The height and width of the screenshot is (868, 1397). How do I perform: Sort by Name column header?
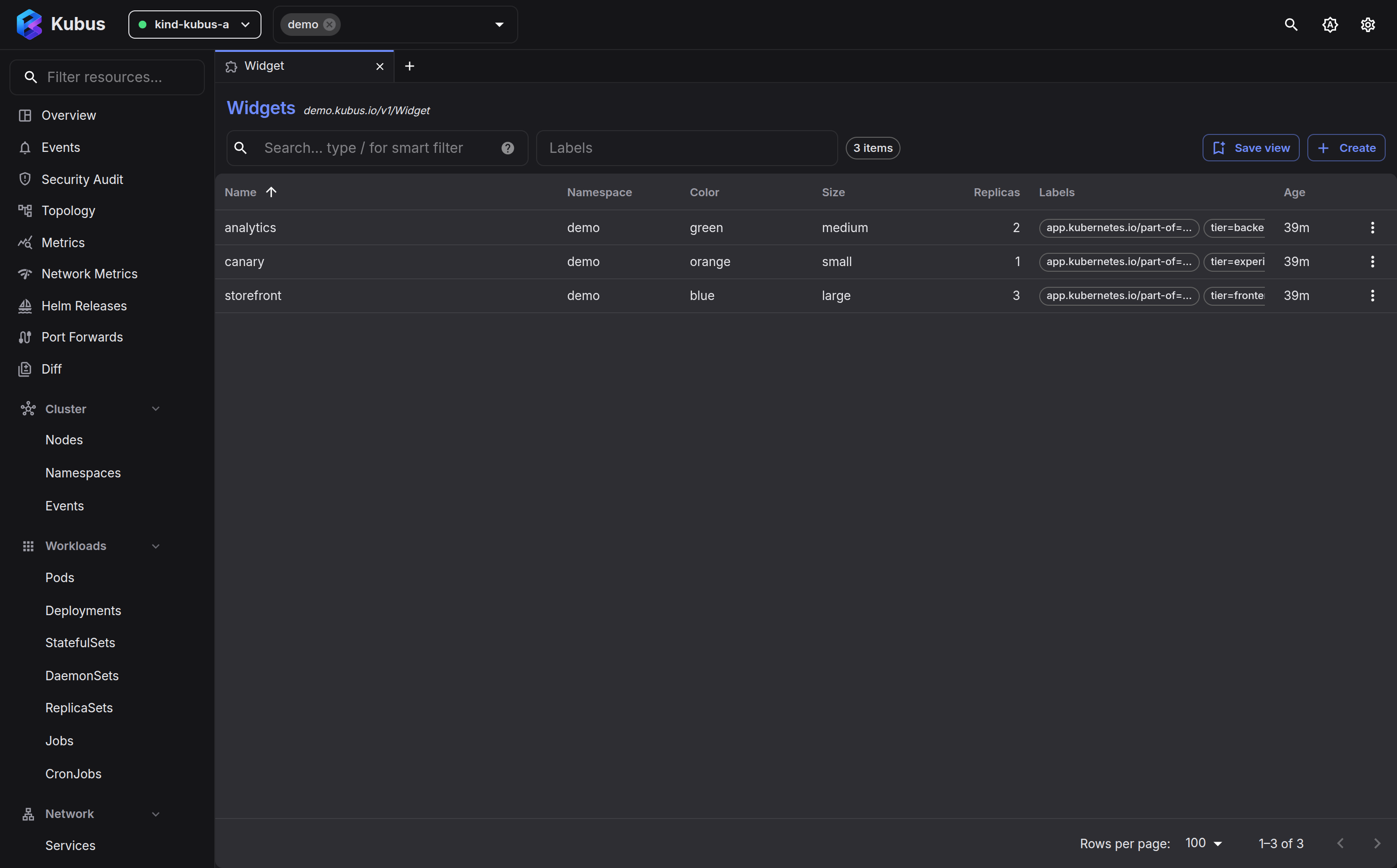click(241, 192)
